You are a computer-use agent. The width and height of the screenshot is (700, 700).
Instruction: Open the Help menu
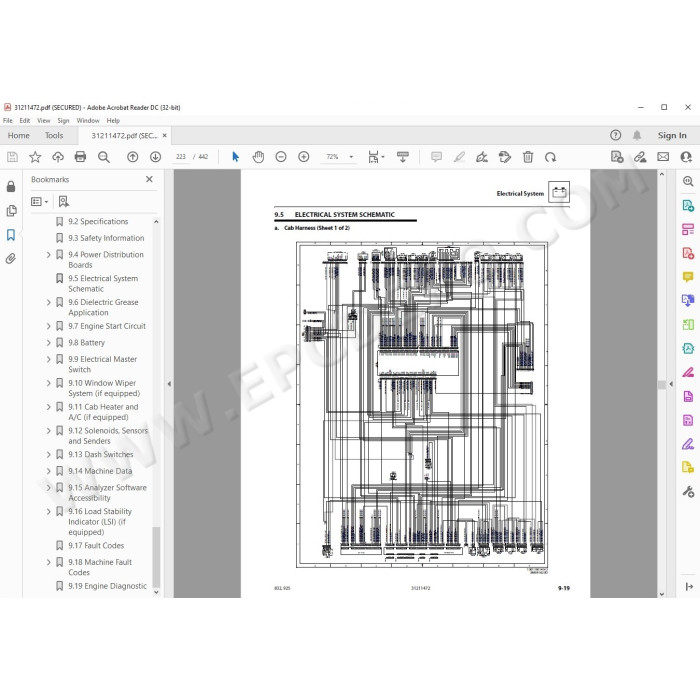pyautogui.click(x=113, y=121)
